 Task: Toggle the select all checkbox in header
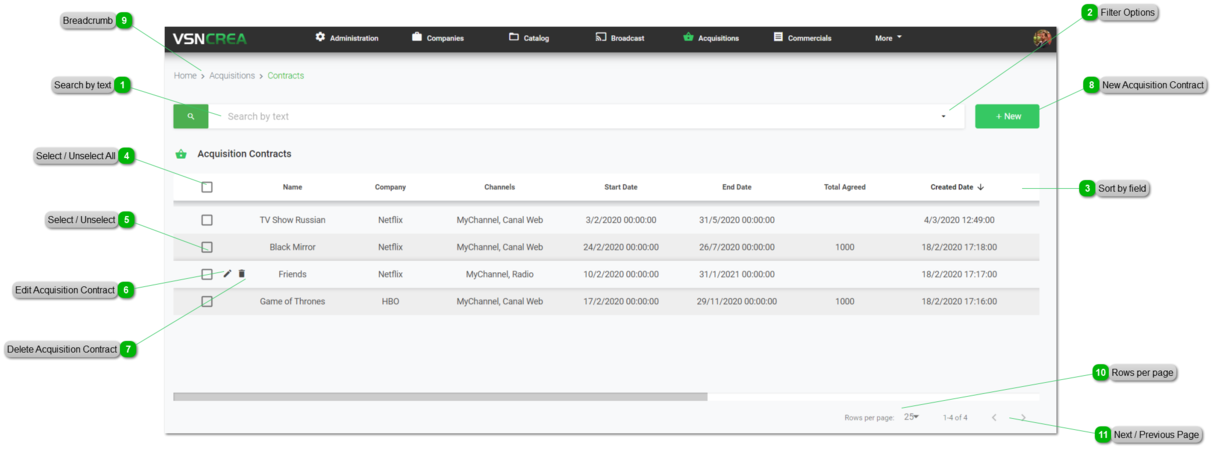pyautogui.click(x=207, y=187)
